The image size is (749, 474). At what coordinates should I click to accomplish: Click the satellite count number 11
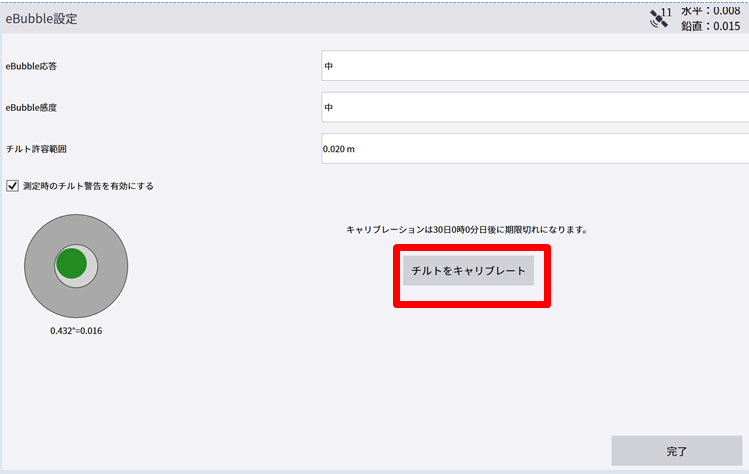[x=667, y=11]
